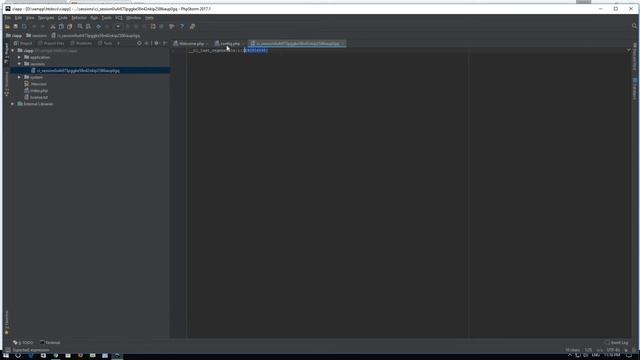Click PhpStorm icon on Windows taskbar
Screen dimensions: 640x360
pyautogui.click(x=118, y=356)
